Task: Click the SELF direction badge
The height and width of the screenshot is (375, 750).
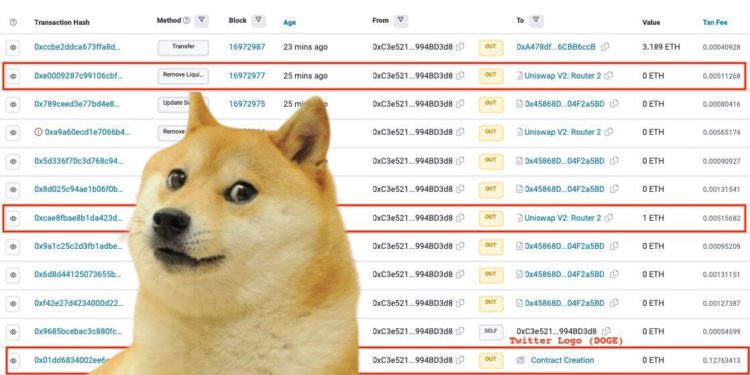Action: point(491,331)
